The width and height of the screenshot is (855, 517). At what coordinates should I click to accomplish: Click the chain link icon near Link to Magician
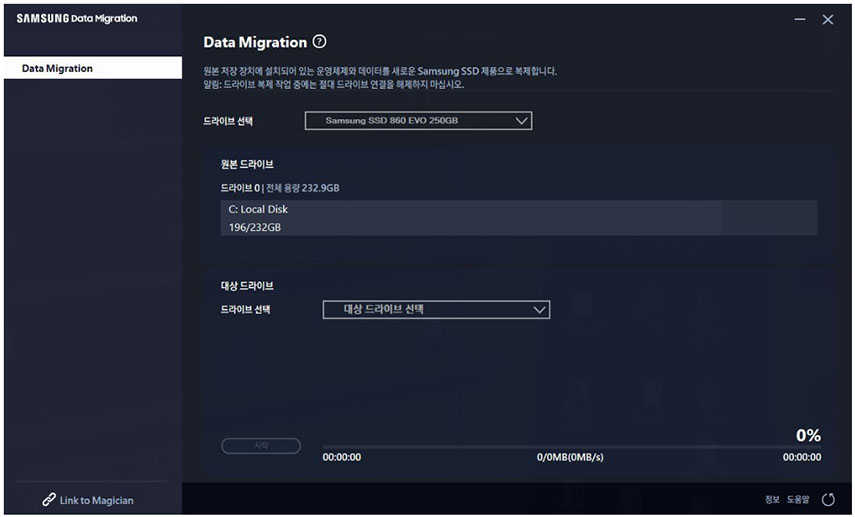[x=49, y=500]
